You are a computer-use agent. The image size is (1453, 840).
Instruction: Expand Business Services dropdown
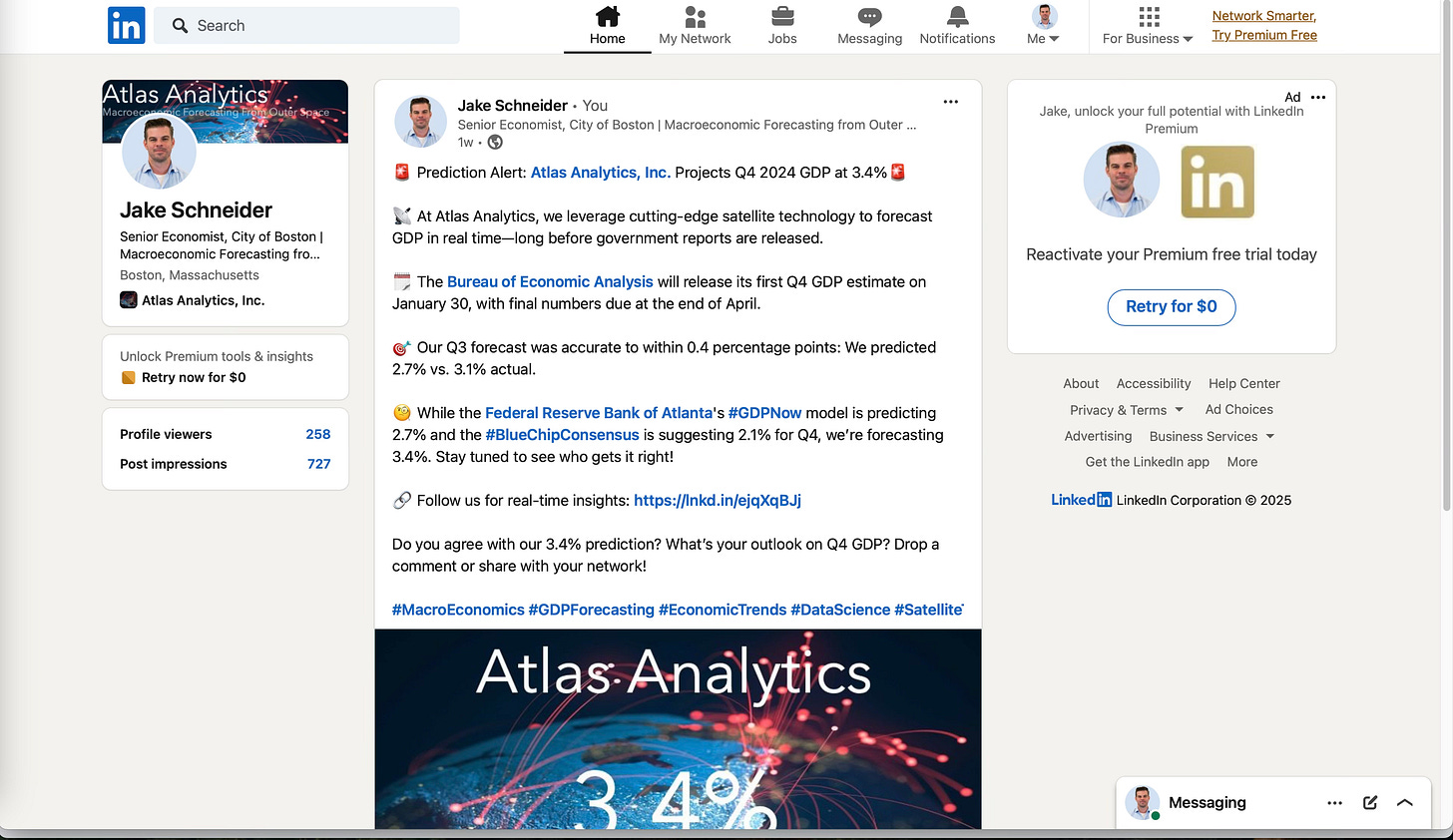1212,437
